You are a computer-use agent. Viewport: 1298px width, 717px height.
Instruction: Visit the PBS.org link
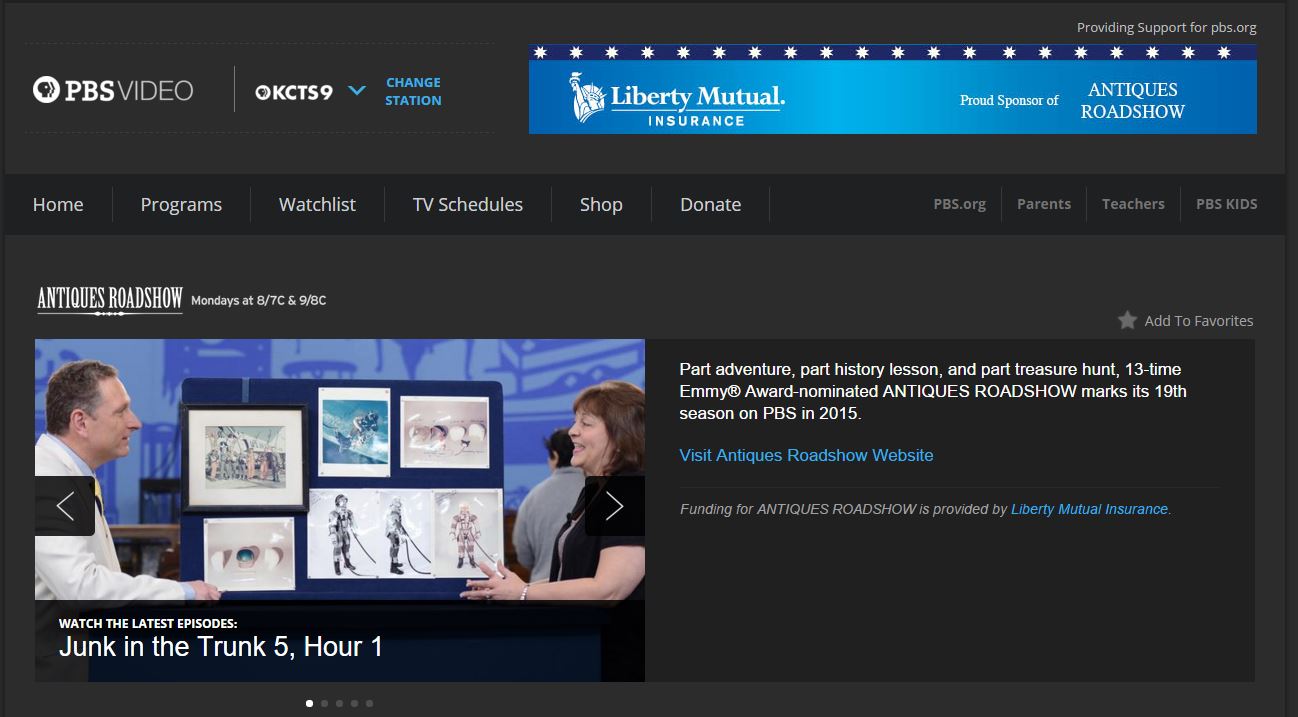point(959,204)
